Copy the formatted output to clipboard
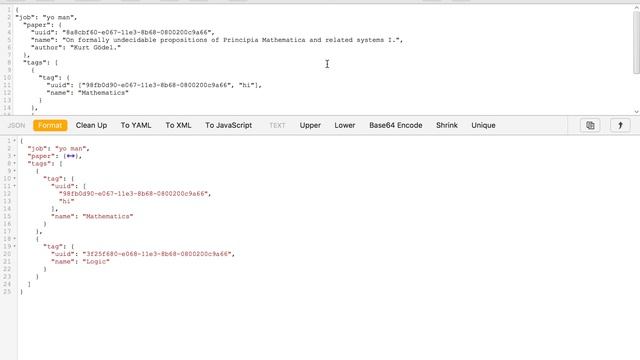640x360 pixels. 590,125
